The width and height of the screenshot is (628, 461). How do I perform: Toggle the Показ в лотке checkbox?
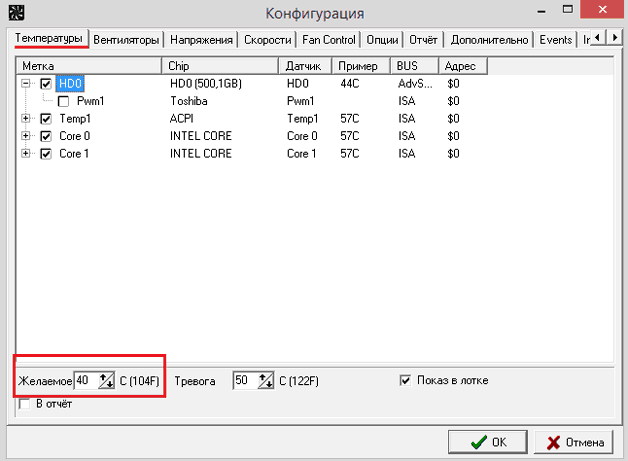click(x=405, y=380)
